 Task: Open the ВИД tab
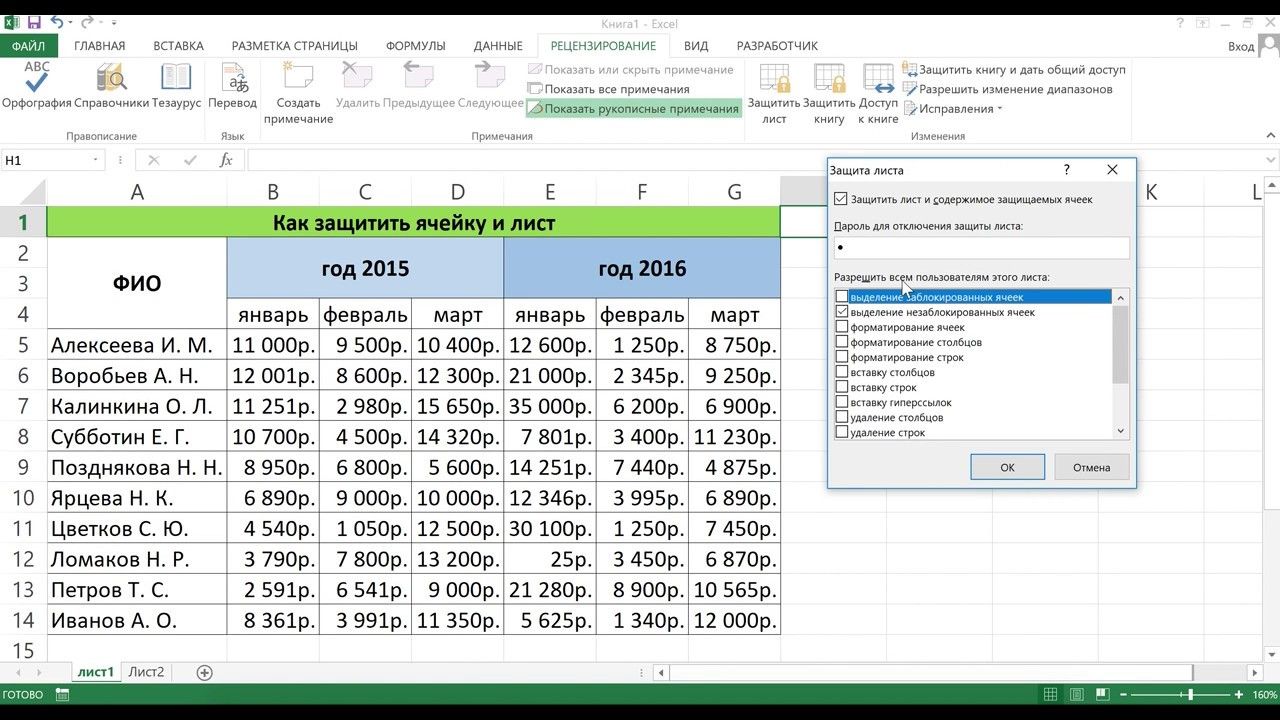[696, 46]
